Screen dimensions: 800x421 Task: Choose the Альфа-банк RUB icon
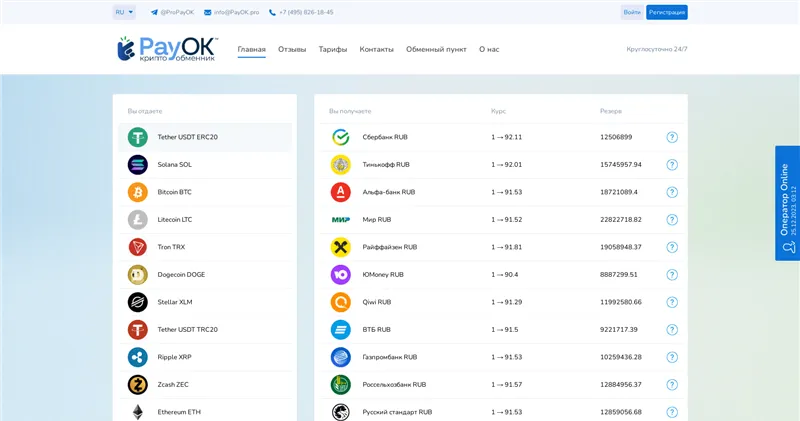[341, 192]
